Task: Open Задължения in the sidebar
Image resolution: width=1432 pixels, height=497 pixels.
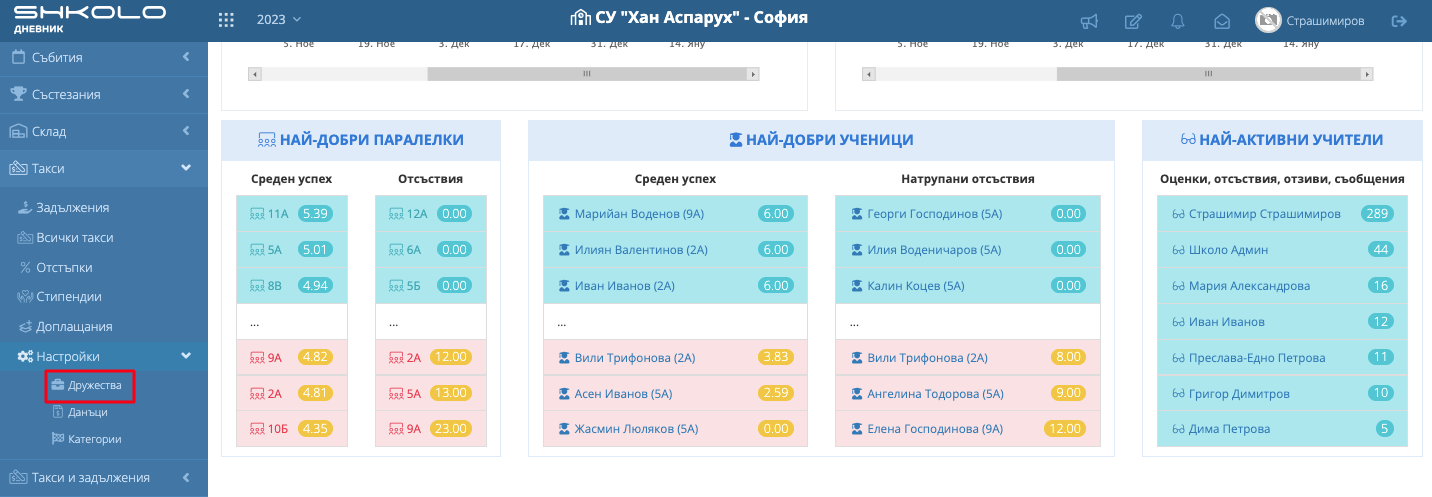Action: (x=72, y=208)
